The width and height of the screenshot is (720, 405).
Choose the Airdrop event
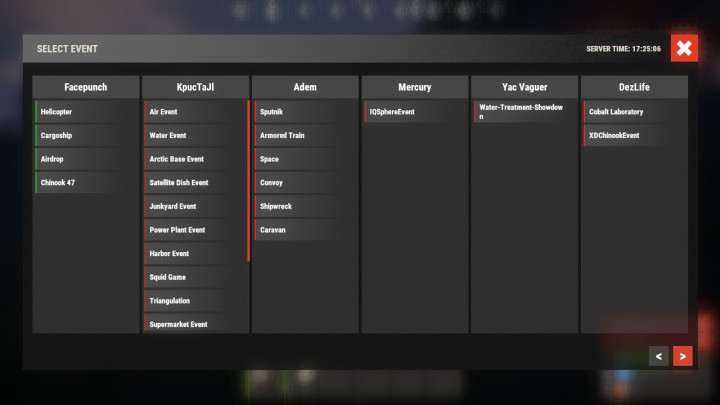(86, 159)
